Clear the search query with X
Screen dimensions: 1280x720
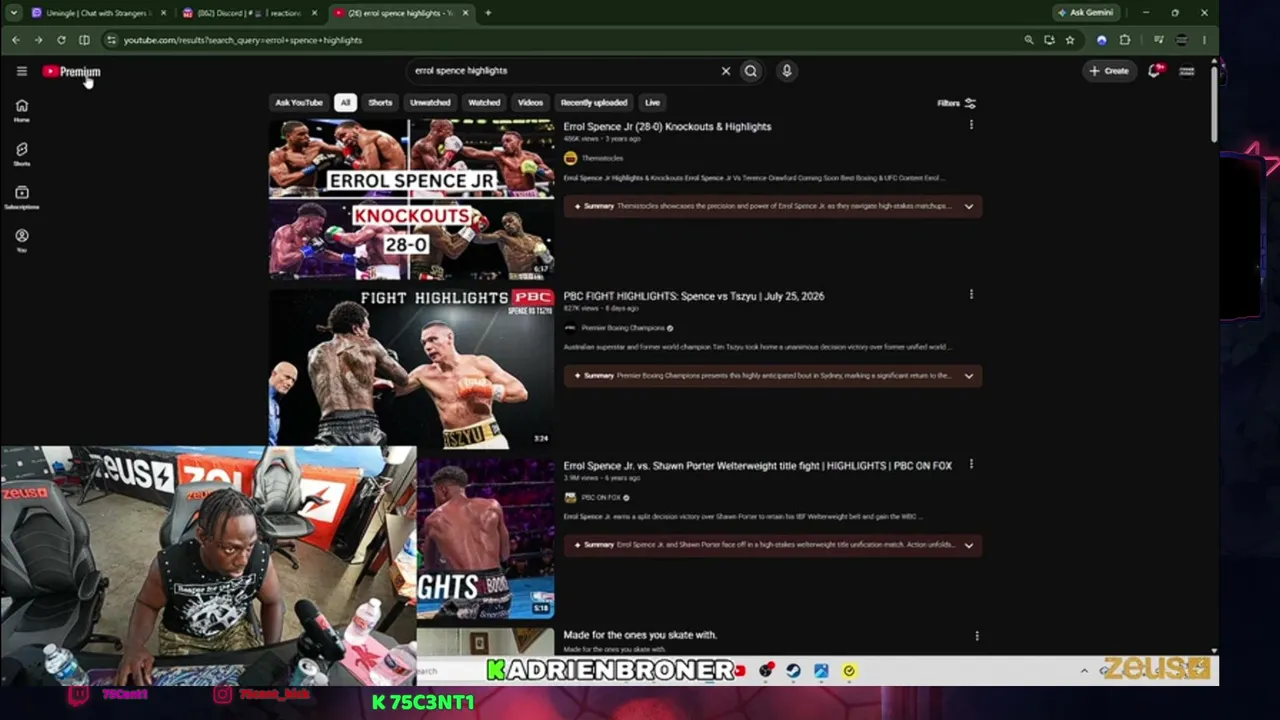726,71
